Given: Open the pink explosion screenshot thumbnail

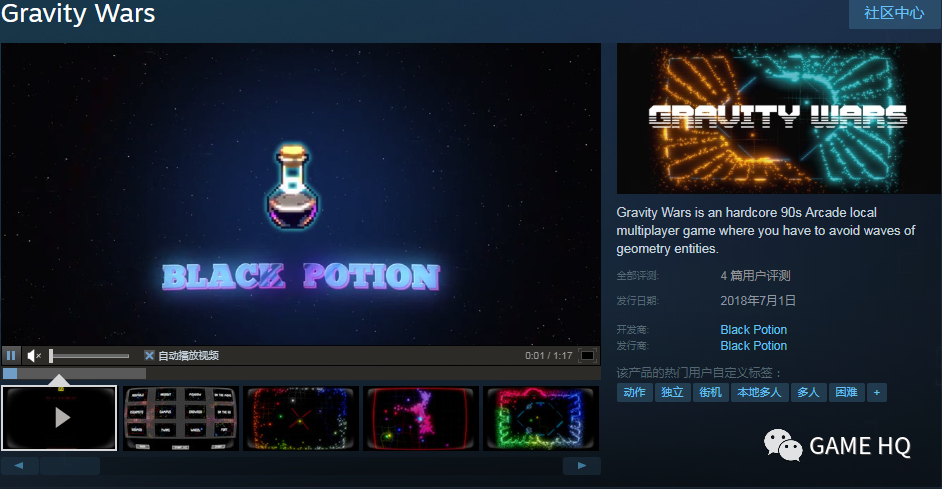Looking at the screenshot, I should pyautogui.click(x=421, y=418).
